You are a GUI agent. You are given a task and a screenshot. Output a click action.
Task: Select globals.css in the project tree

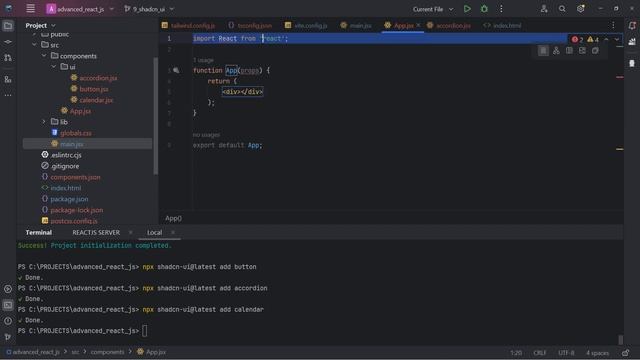click(x=76, y=133)
